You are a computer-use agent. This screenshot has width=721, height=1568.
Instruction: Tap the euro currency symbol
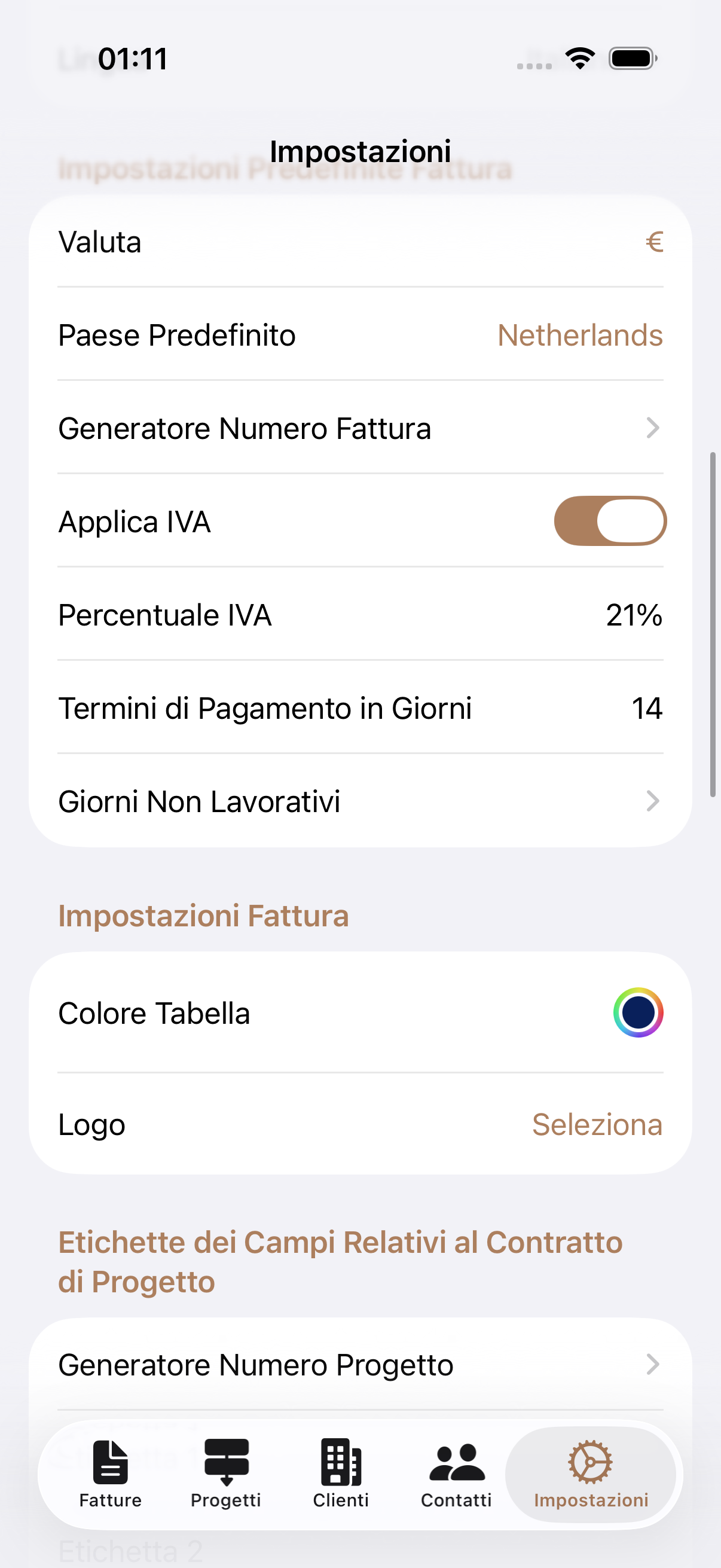tap(654, 242)
